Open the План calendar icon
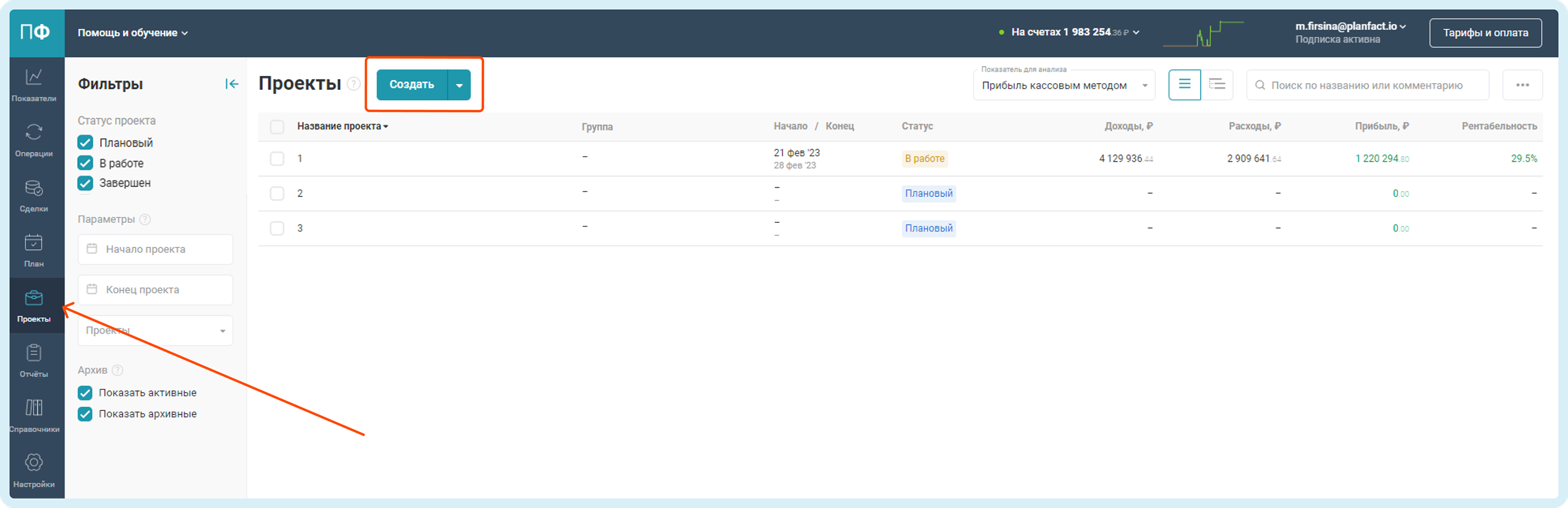This screenshot has height=508, width=1568. click(34, 250)
